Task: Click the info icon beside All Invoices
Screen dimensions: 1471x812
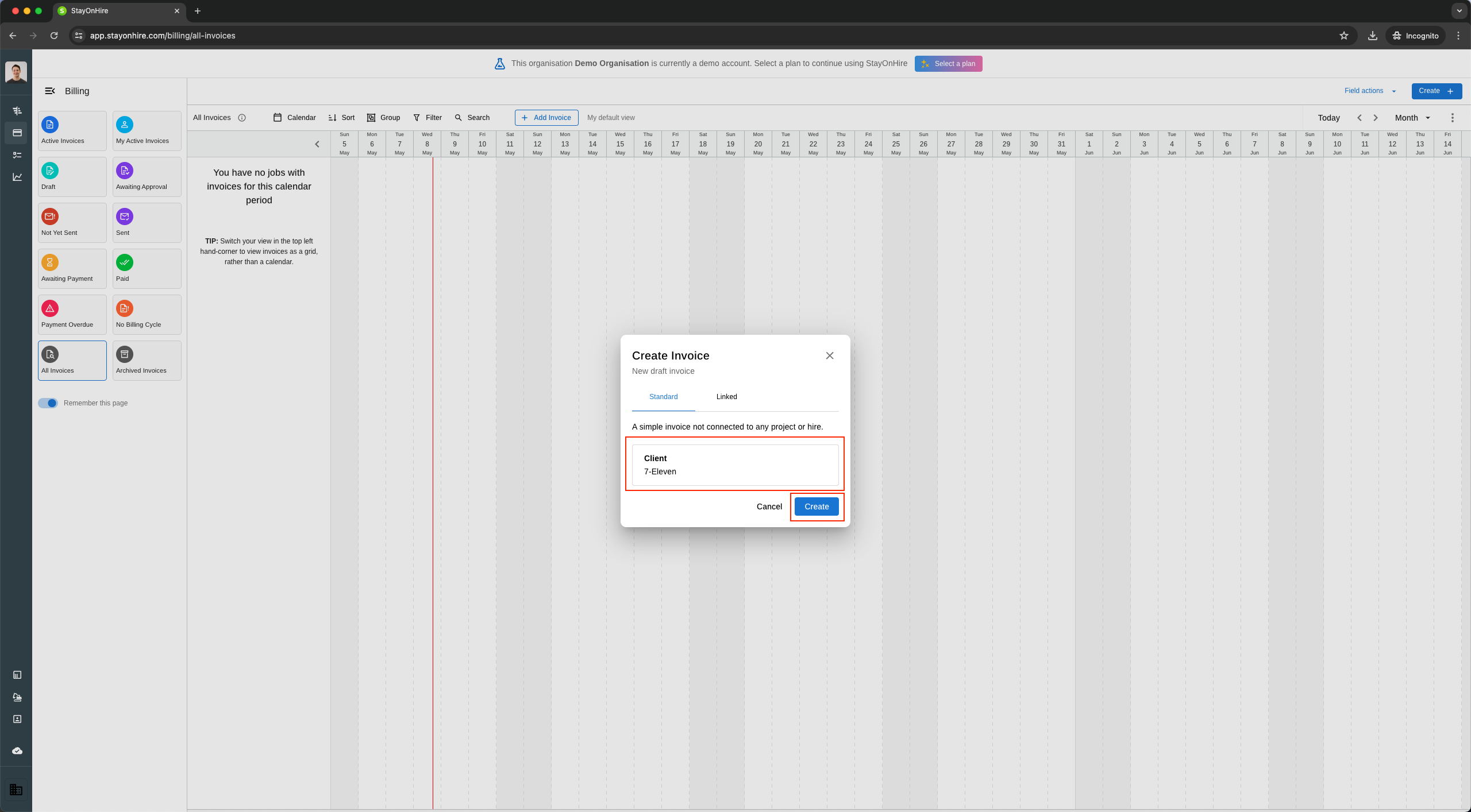Action: pos(242,118)
